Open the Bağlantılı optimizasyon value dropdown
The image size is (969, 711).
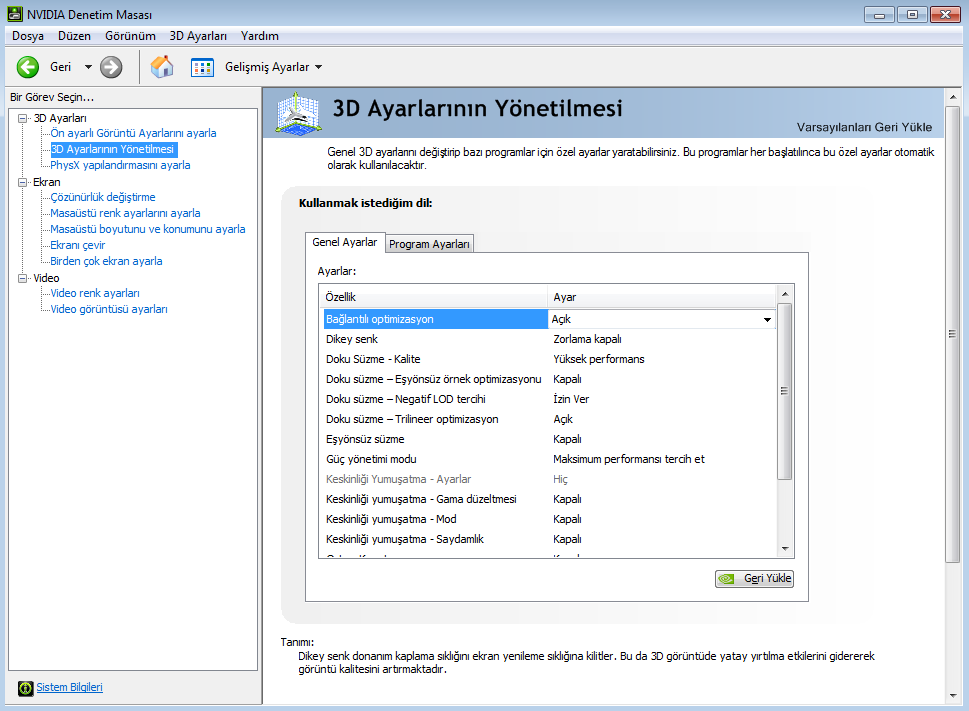[x=767, y=319]
